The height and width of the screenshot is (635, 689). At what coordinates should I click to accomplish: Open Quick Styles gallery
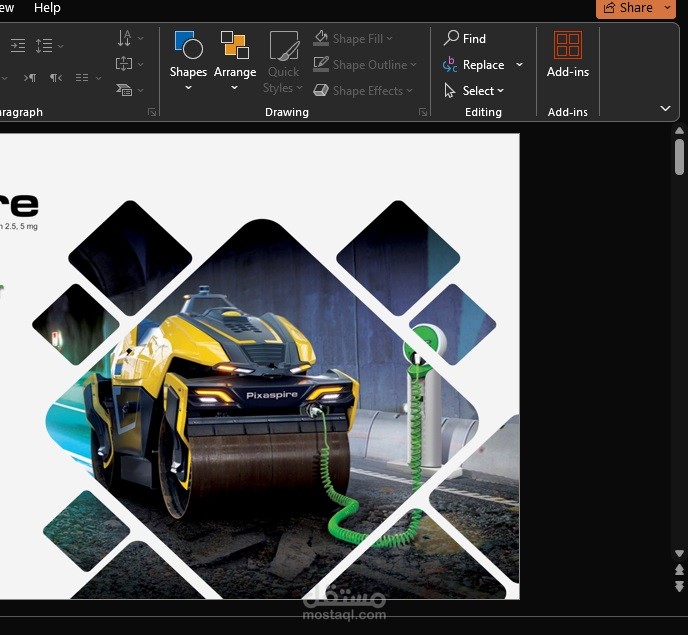pyautogui.click(x=283, y=62)
